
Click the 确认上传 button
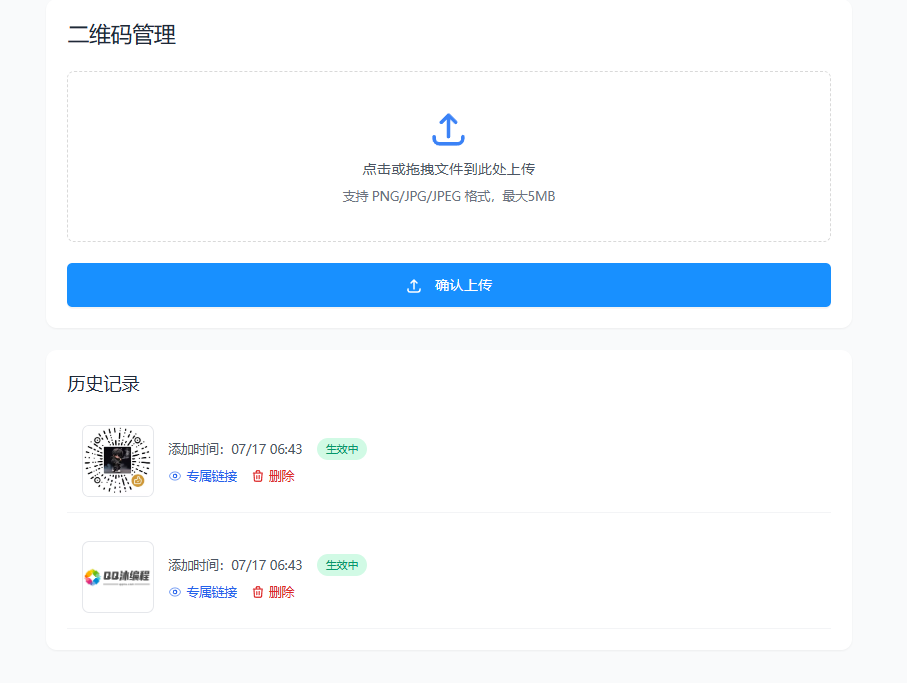(x=449, y=285)
